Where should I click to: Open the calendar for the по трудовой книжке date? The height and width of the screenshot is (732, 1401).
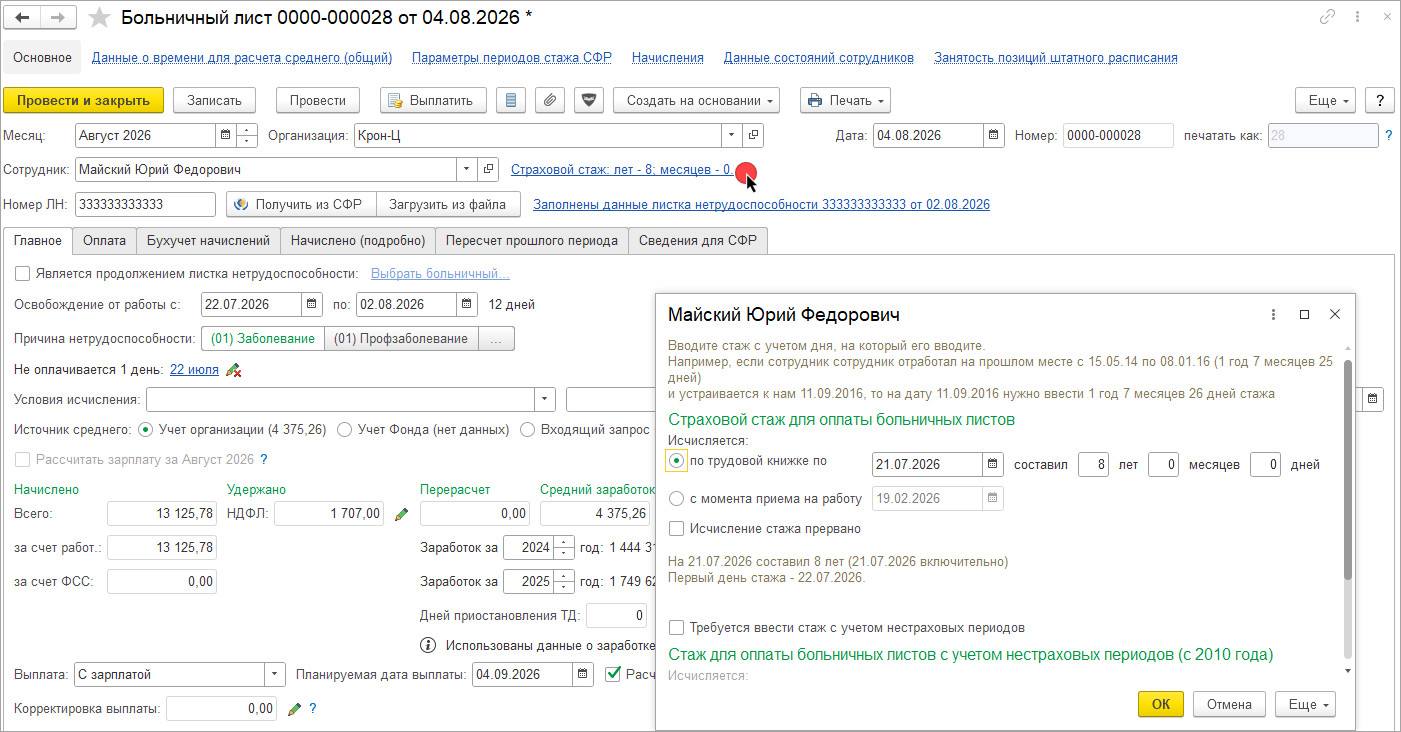(993, 464)
